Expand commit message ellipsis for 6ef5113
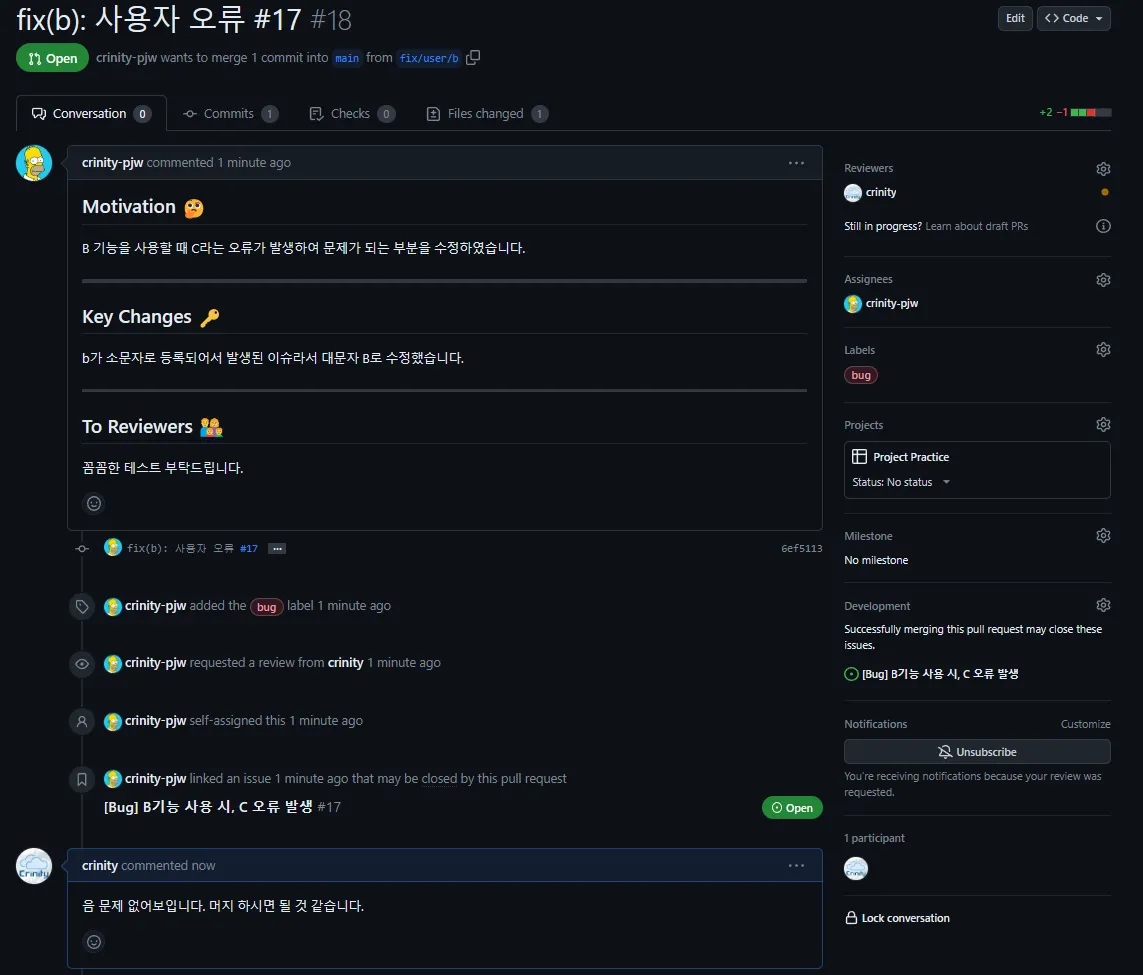The image size is (1143, 975). (277, 549)
